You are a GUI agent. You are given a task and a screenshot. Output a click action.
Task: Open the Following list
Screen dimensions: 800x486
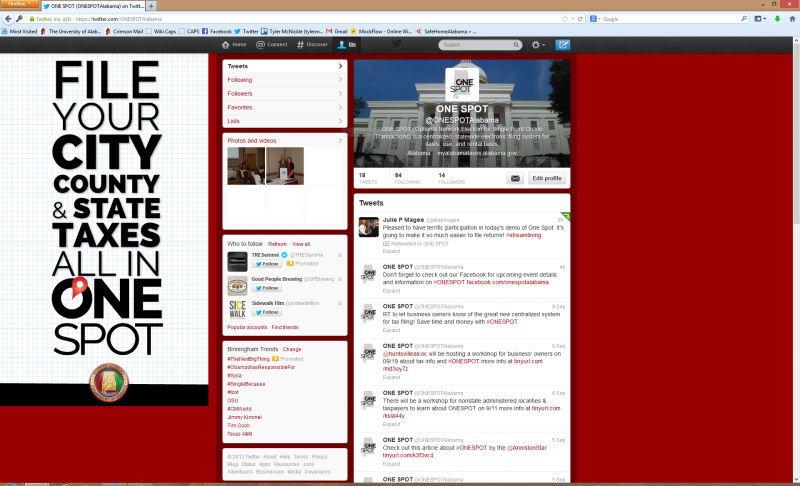[285, 80]
